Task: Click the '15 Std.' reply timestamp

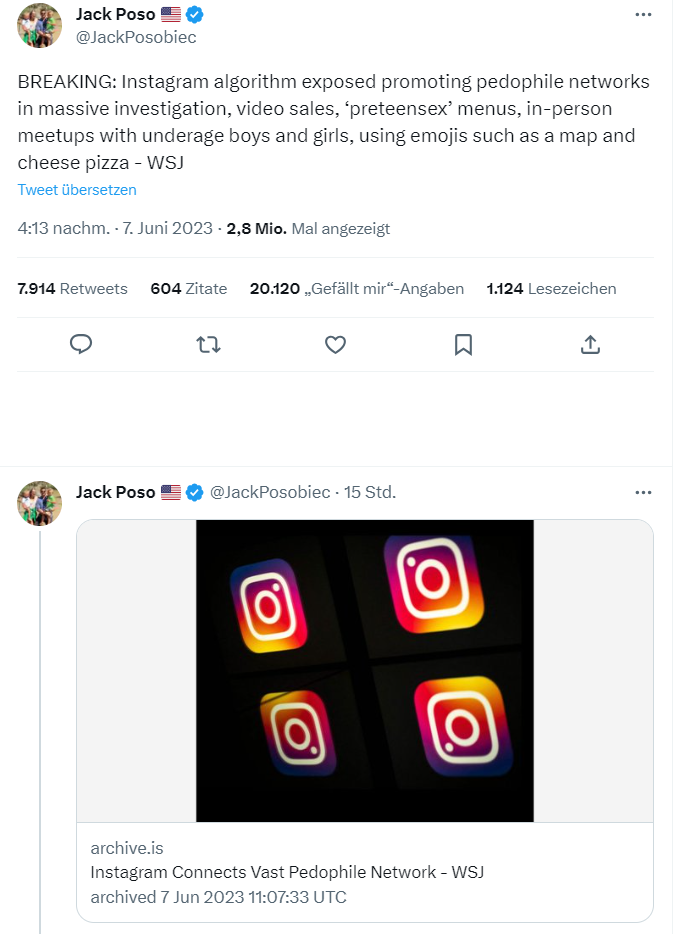Action: click(x=370, y=492)
